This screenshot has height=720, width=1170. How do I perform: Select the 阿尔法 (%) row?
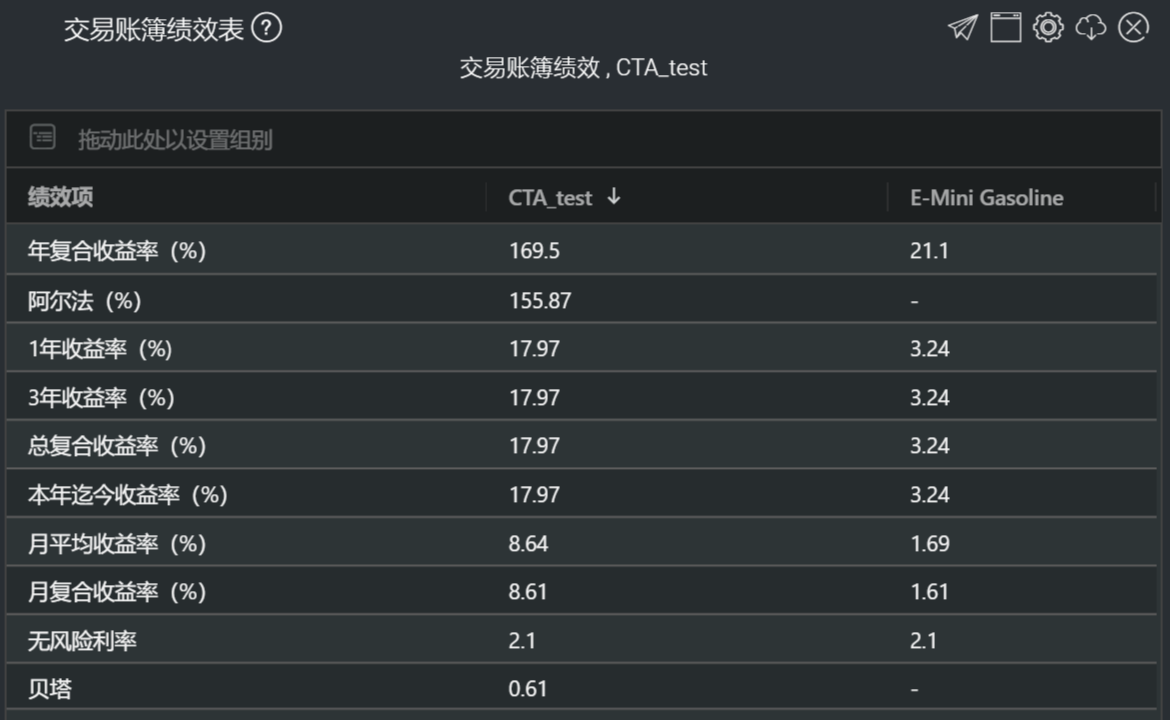pyautogui.click(x=582, y=300)
